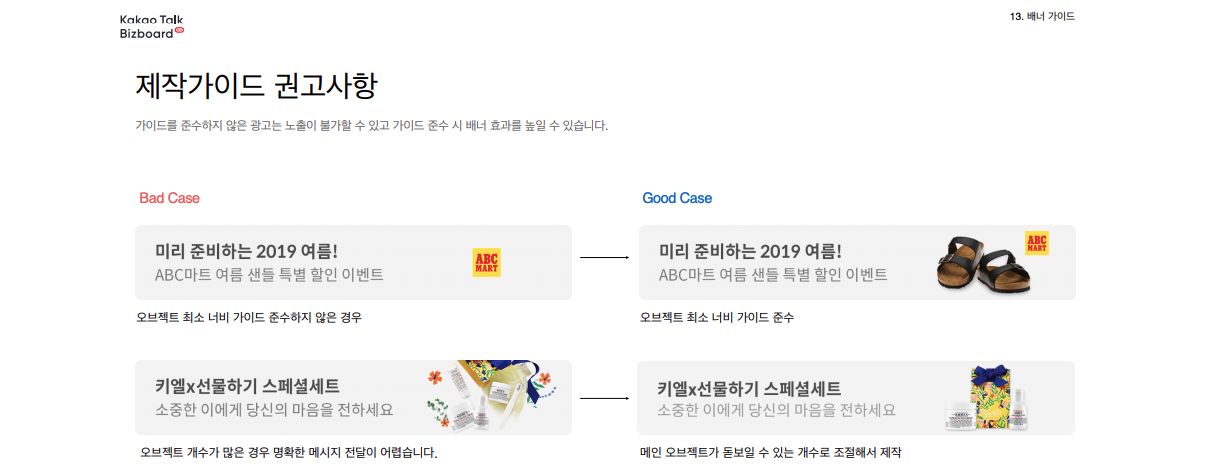Click the Bad Case '미리 준비하는 2019 여름!' banner
This screenshot has height=474, width=1216.
pyautogui.click(x=353, y=262)
